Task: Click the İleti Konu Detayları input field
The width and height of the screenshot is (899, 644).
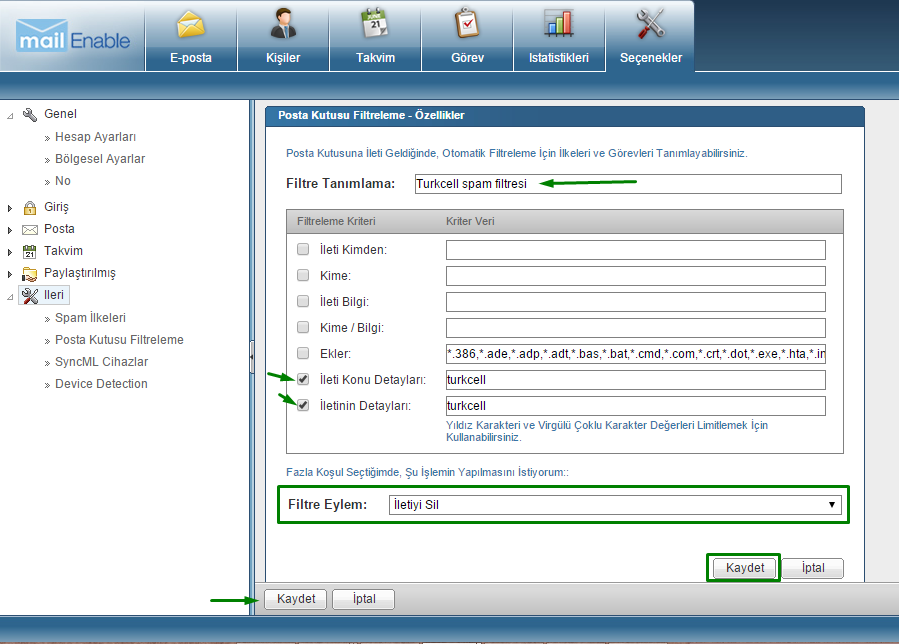Action: [x=636, y=380]
